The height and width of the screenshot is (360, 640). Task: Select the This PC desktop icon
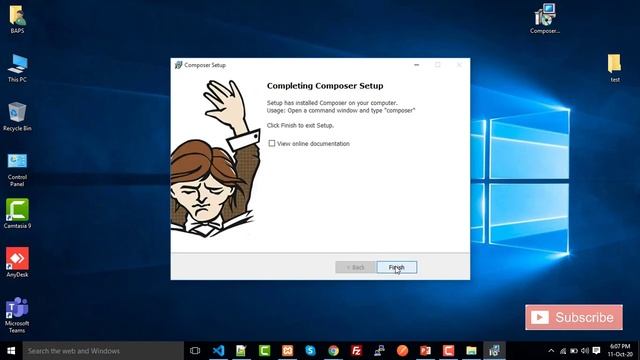[17, 68]
